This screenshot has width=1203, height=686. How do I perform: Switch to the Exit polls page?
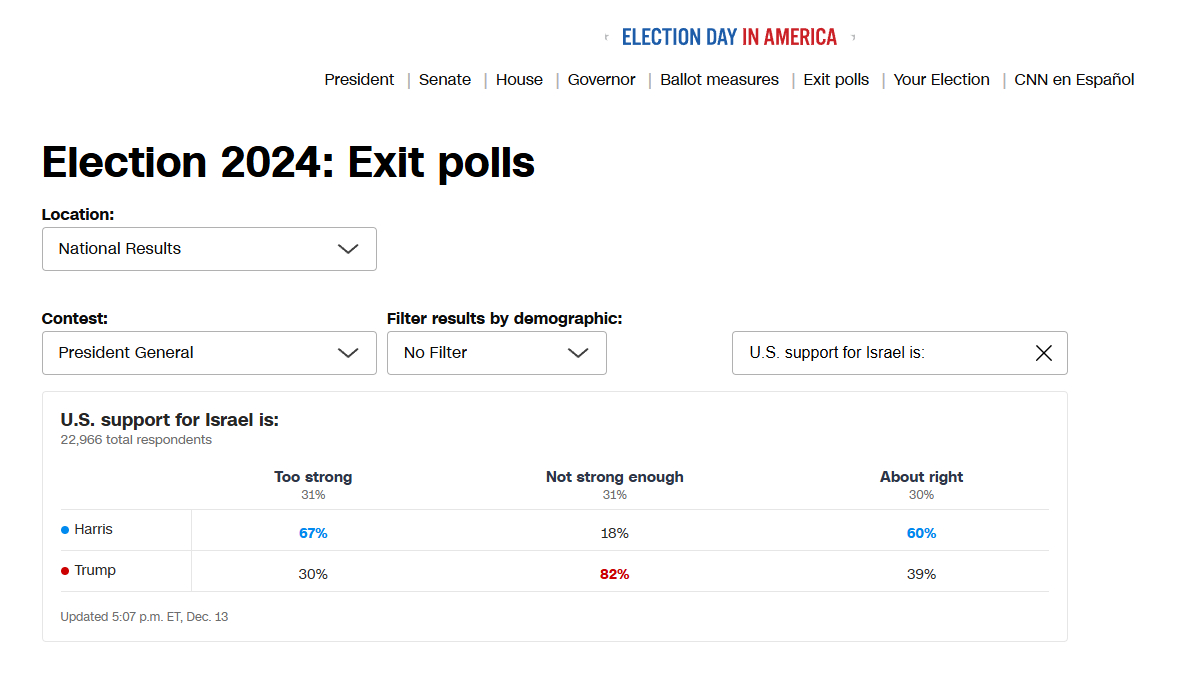click(x=836, y=80)
